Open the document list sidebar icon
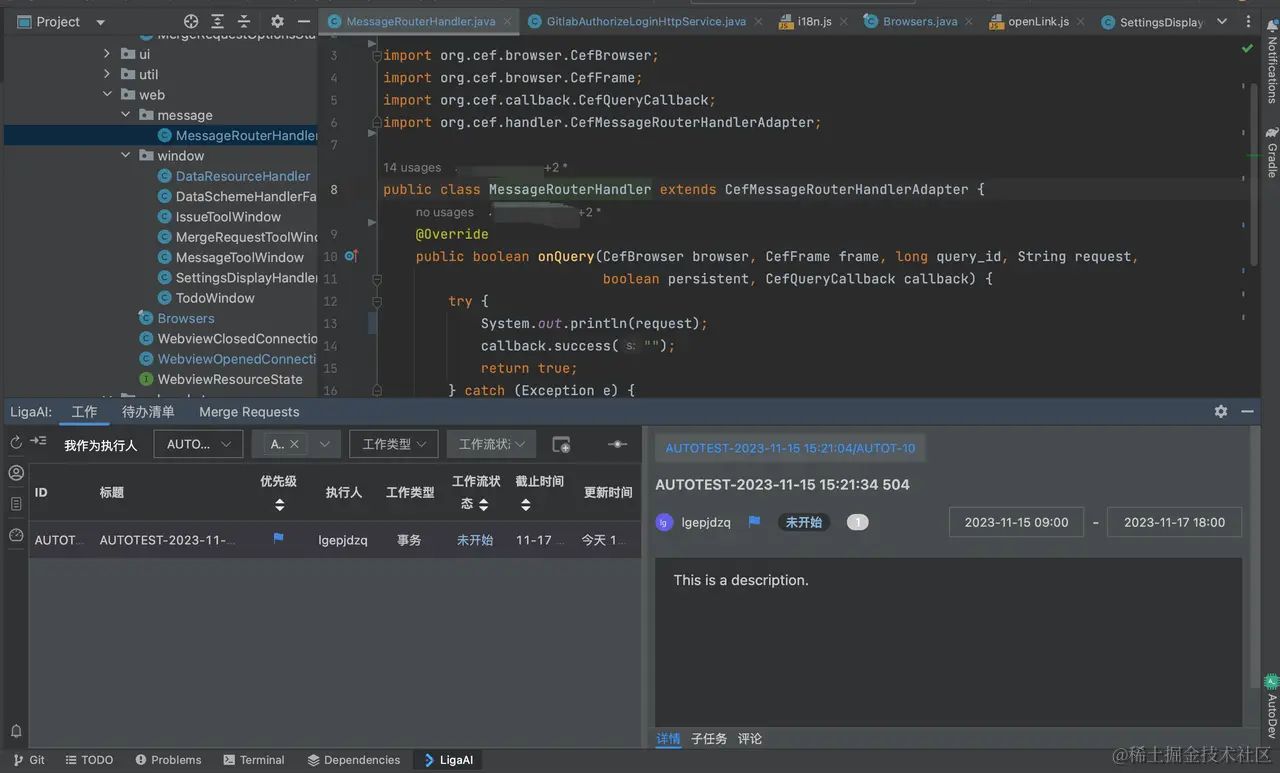 (16, 504)
